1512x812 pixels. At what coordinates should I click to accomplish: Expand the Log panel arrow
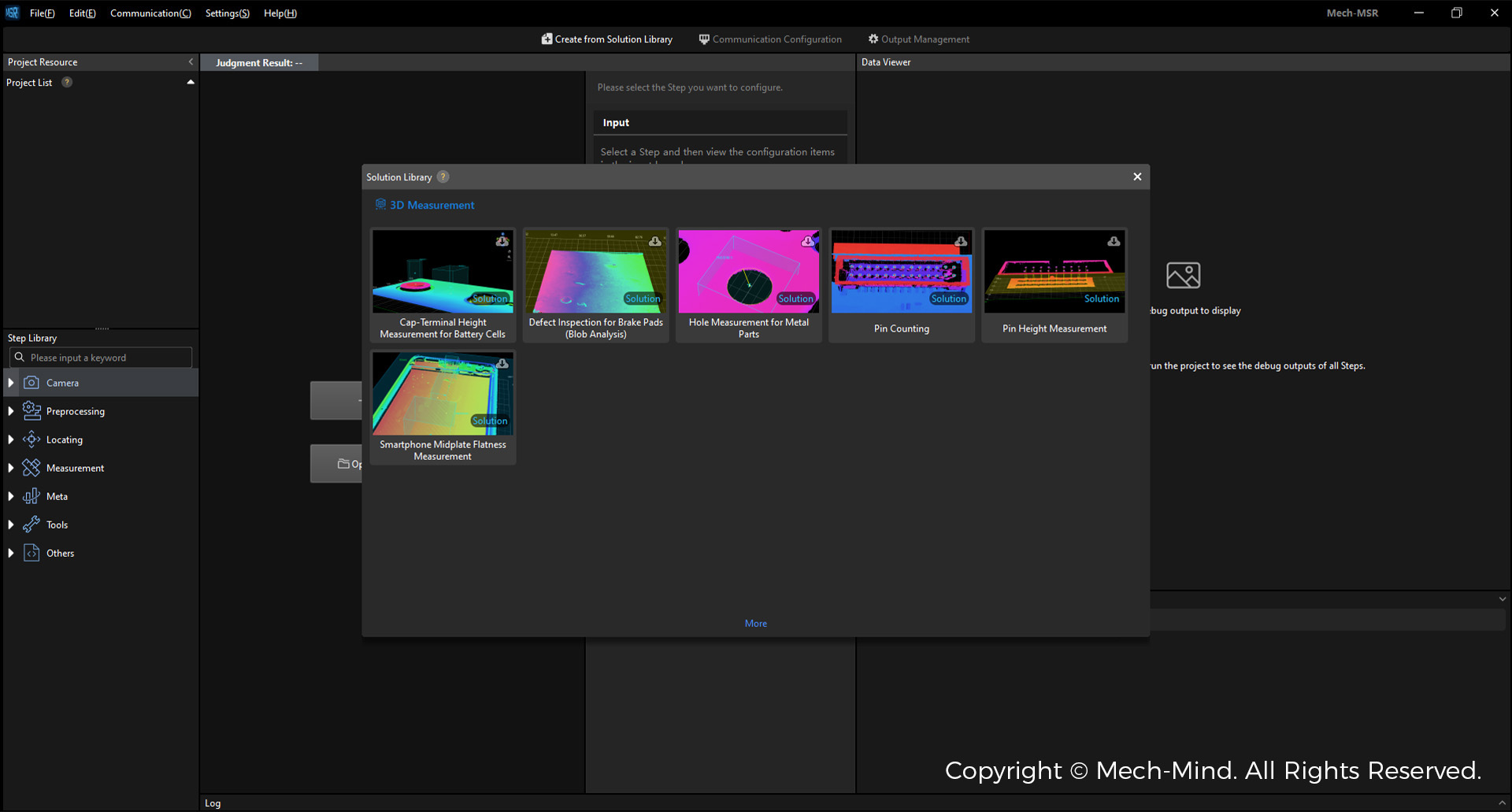coord(1502,803)
